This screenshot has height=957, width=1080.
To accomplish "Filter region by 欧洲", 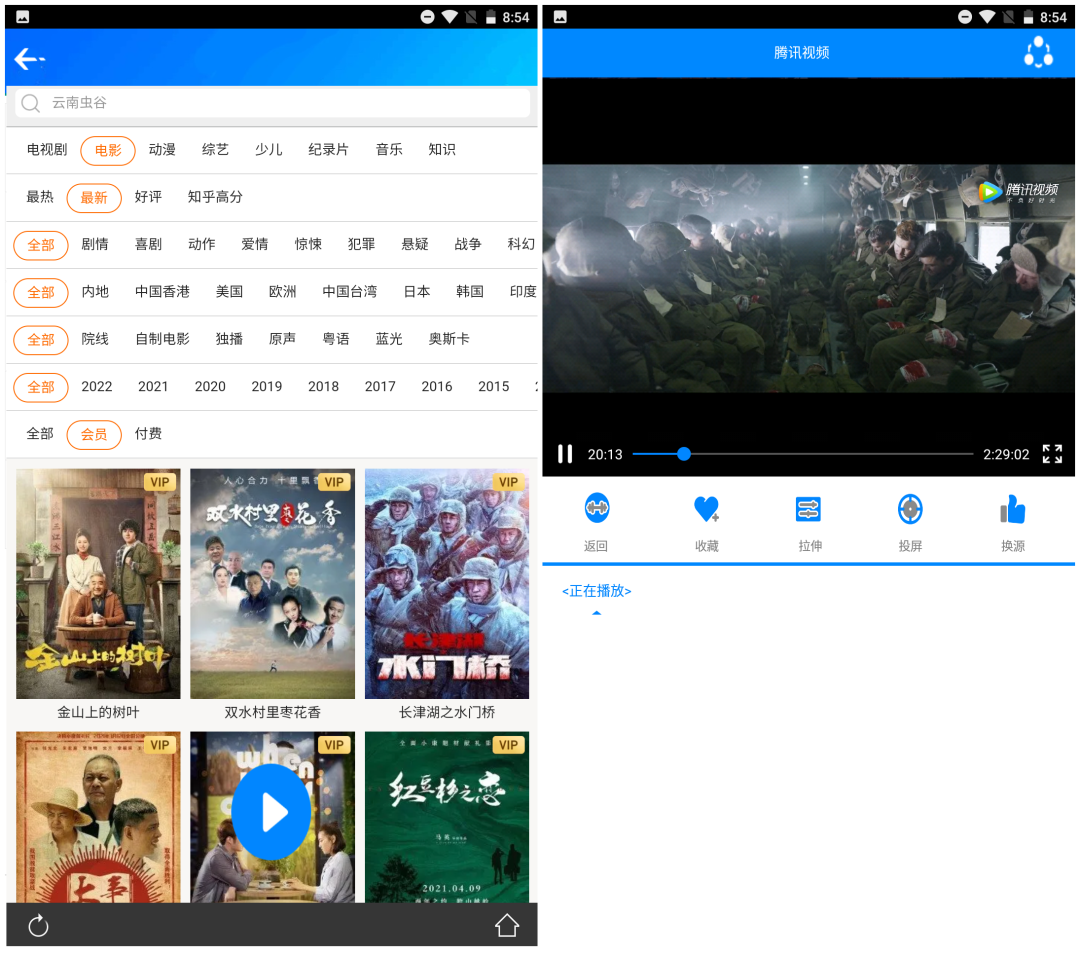I will 282,291.
